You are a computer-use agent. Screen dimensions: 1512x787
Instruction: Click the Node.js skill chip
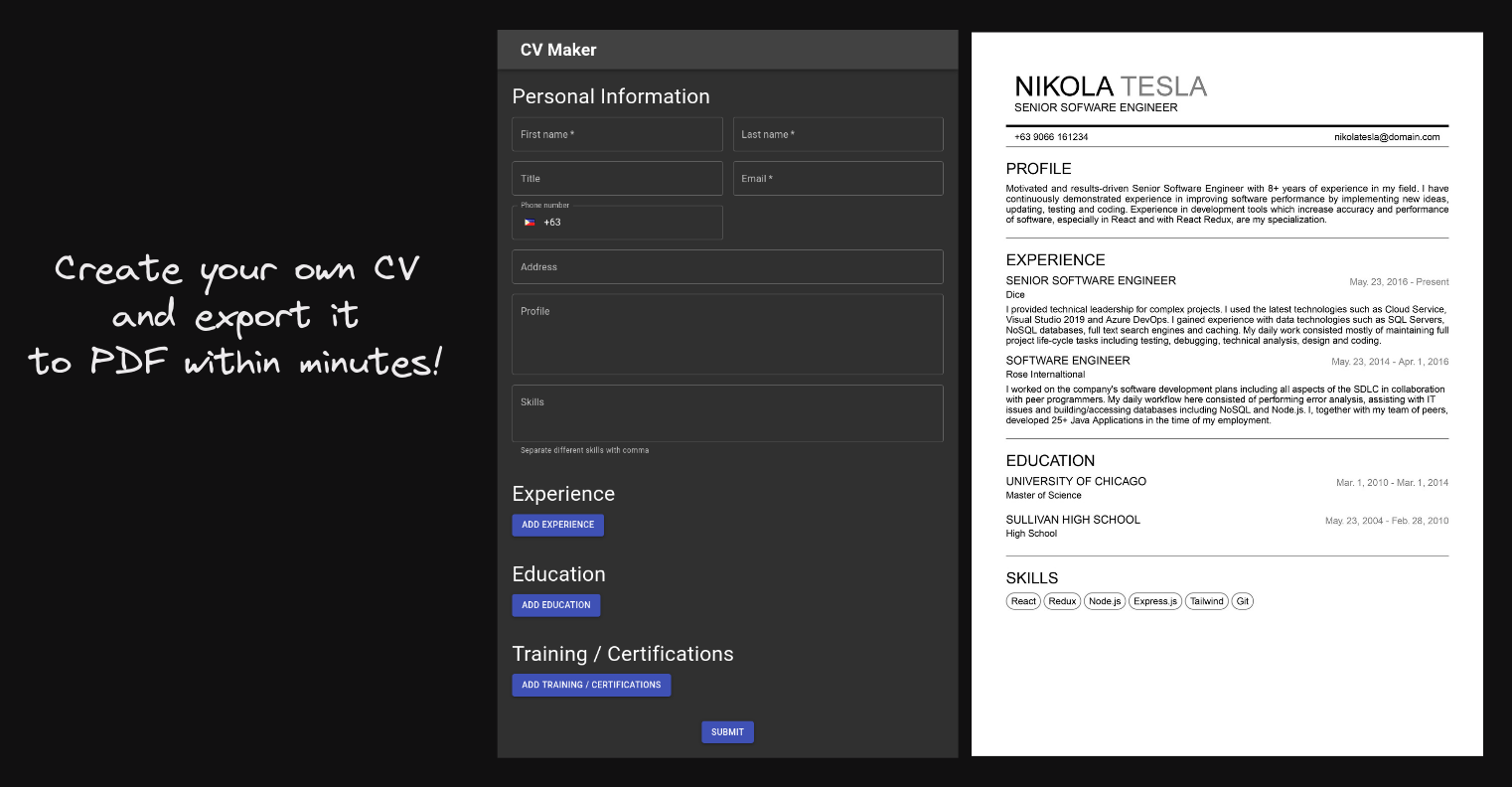tap(1105, 601)
